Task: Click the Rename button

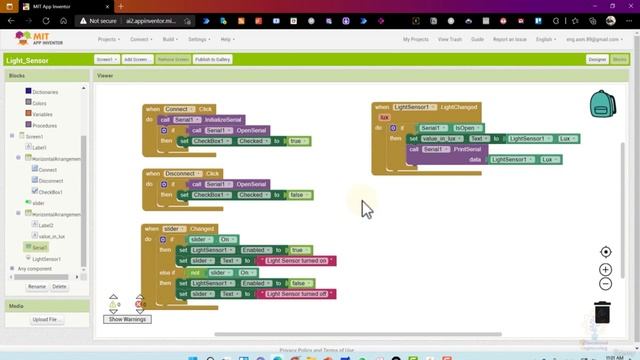Action: point(37,287)
